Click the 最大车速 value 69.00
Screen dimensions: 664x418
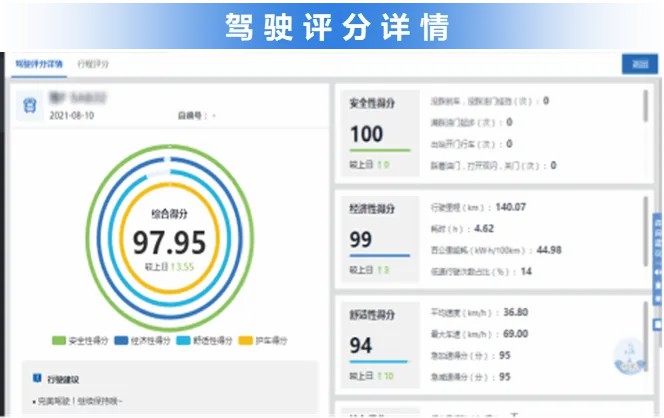point(515,334)
